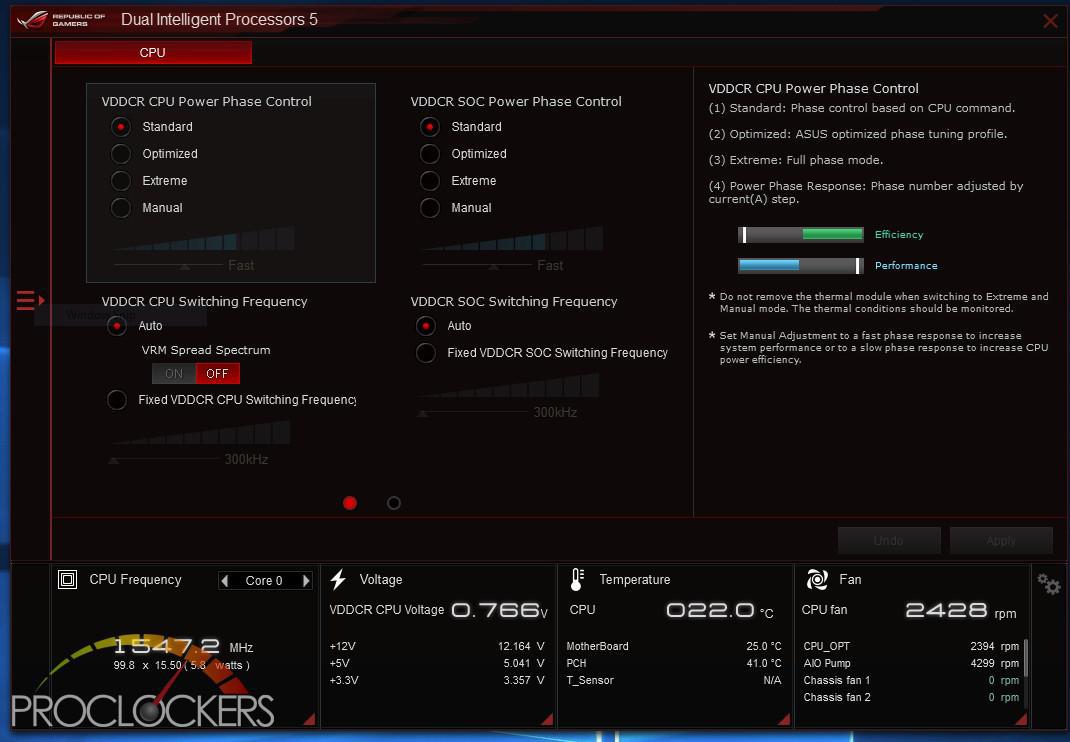Click the ROG Republic of Gamers logo
The height and width of the screenshot is (742, 1070).
point(60,19)
